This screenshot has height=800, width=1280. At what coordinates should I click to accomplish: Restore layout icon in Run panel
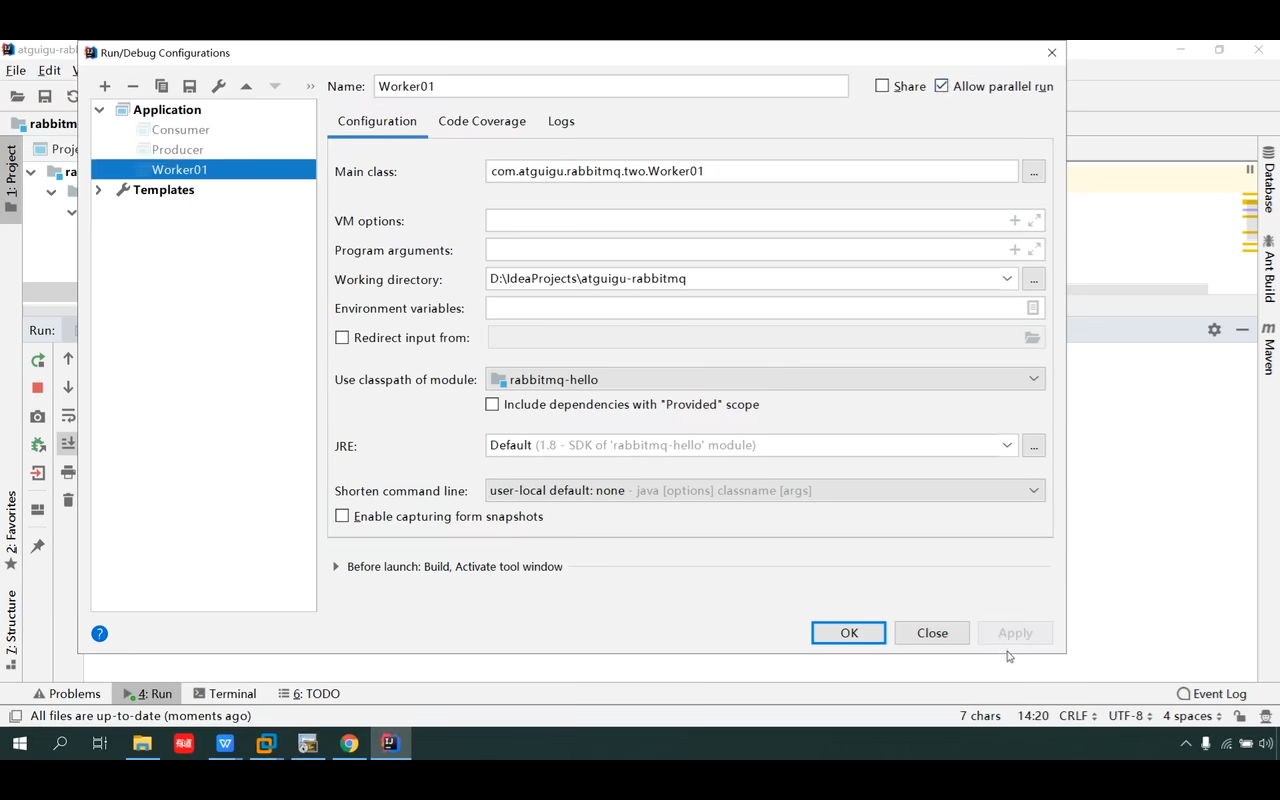coord(38,510)
